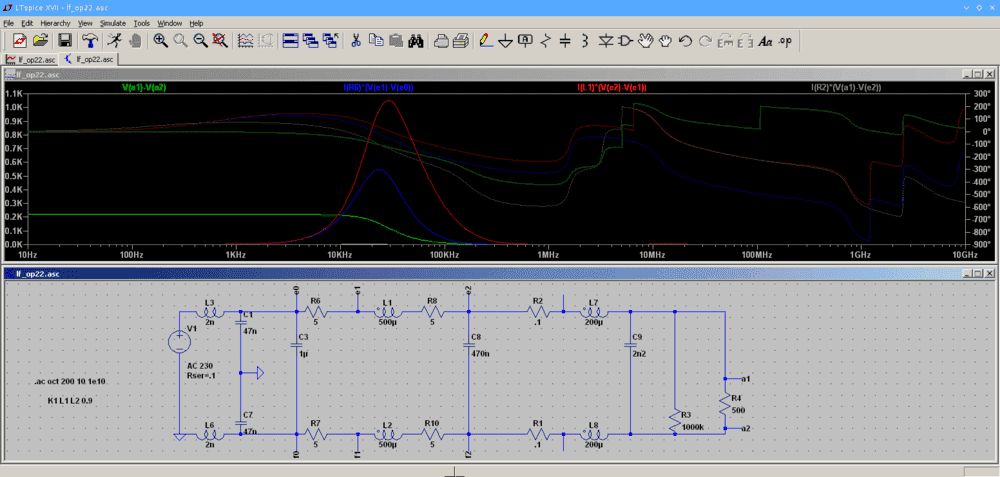
Task: Open the Simulate menu
Action: click(x=112, y=22)
